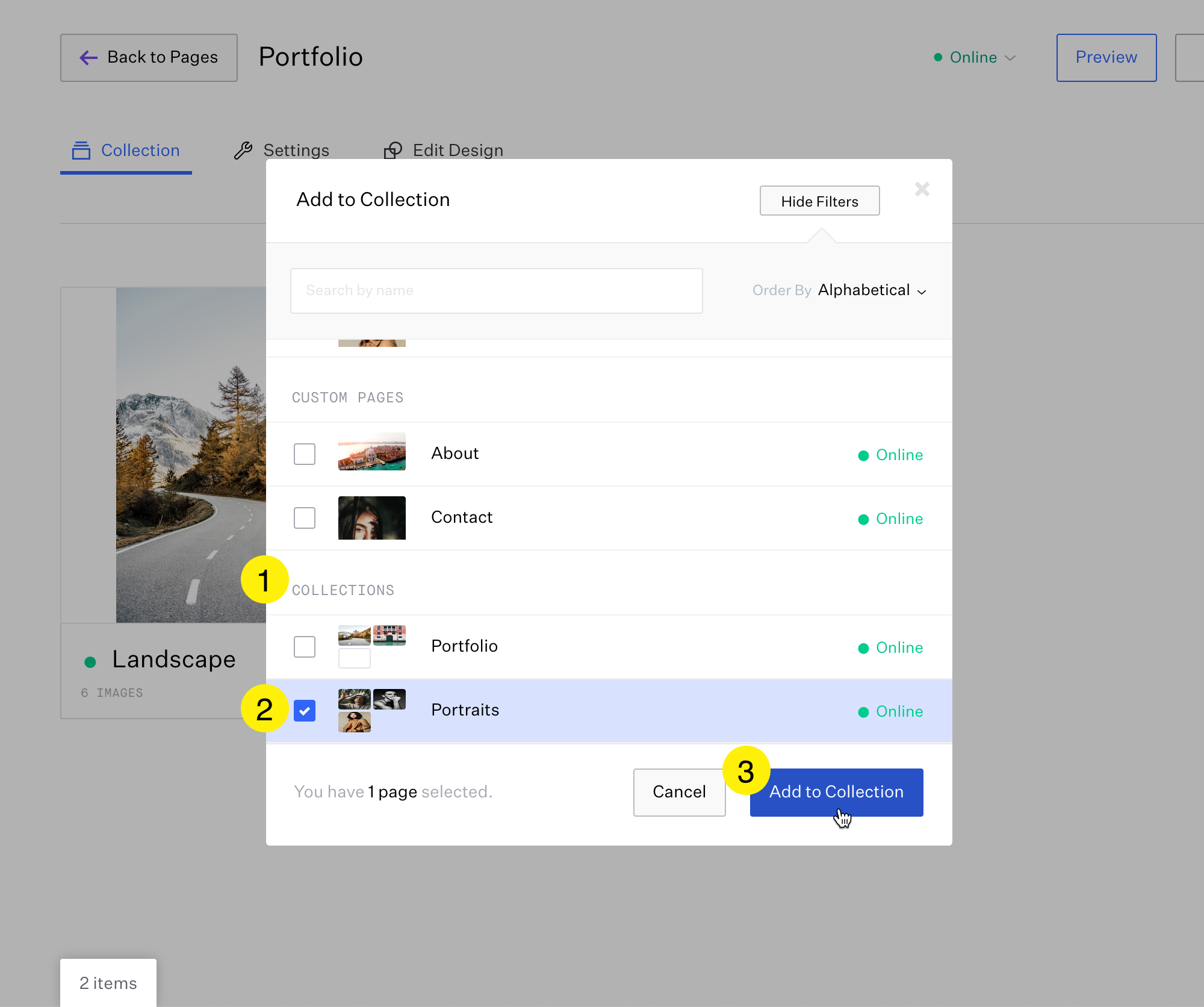The width and height of the screenshot is (1204, 1007).
Task: Switch to the Settings tab
Action: pyautogui.click(x=297, y=150)
